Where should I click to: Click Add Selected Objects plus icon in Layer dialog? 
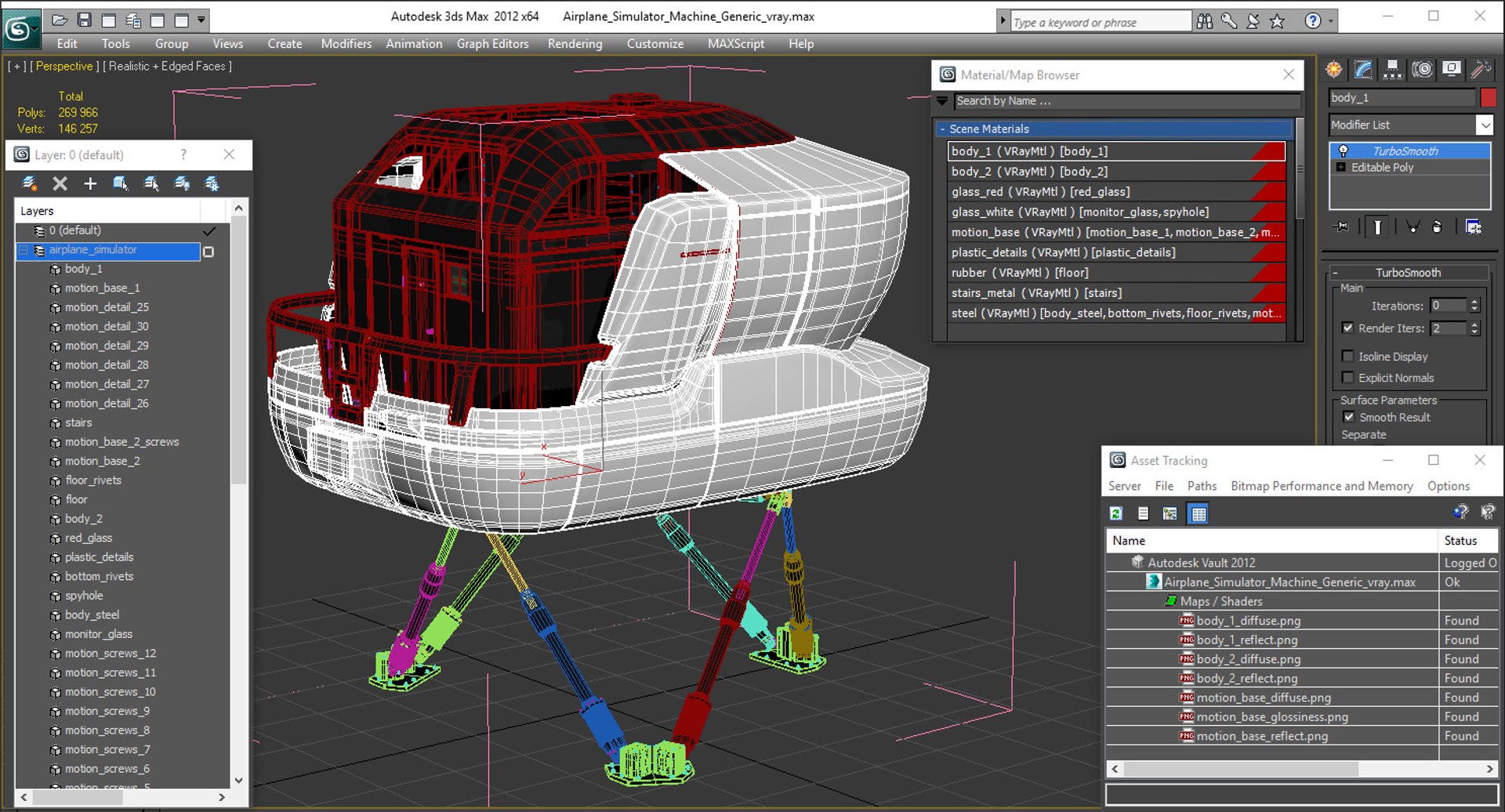pyautogui.click(x=90, y=183)
